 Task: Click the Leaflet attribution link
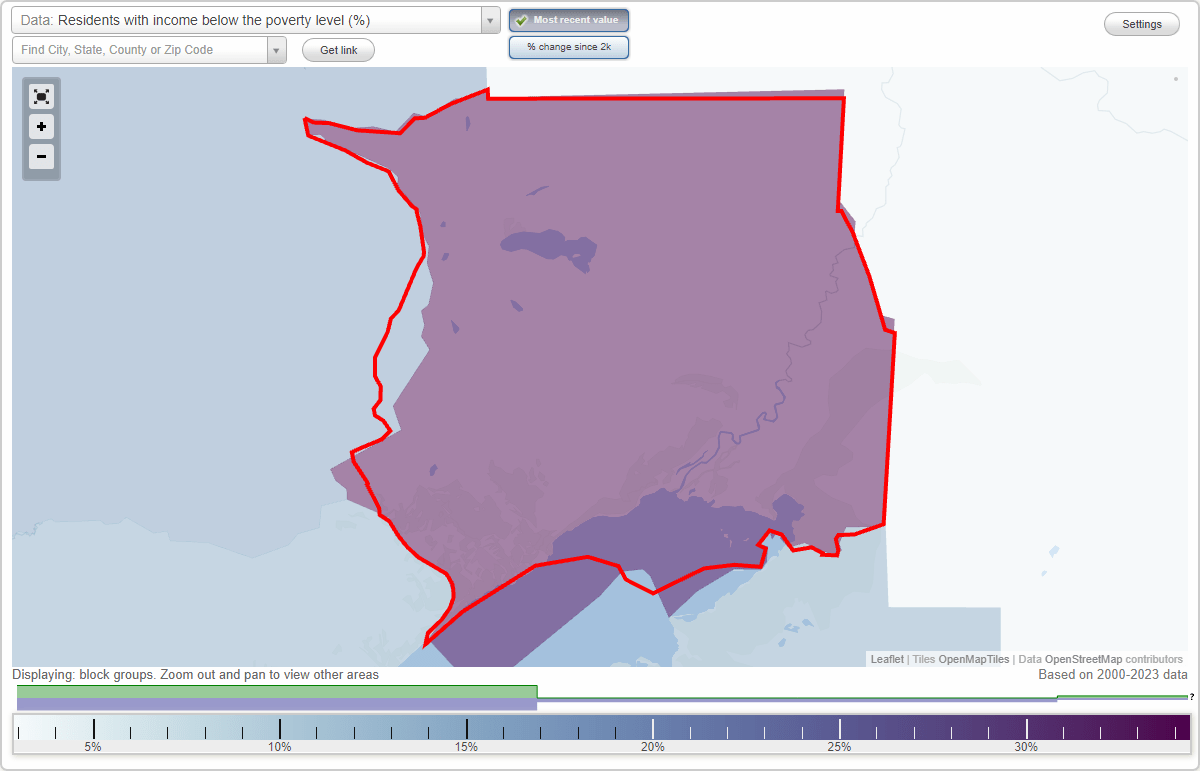click(x=886, y=659)
